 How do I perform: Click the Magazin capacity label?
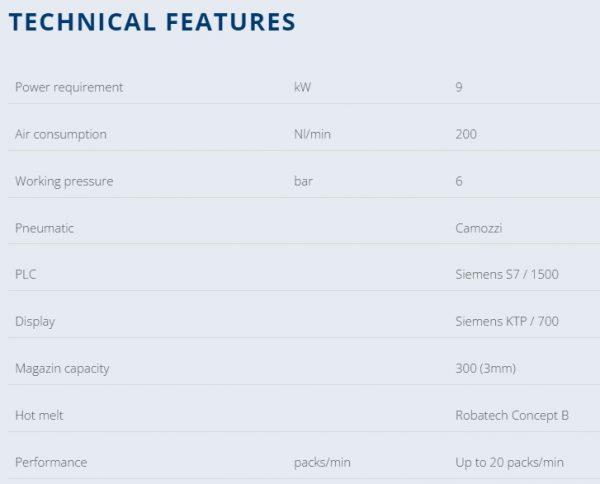pos(62,368)
